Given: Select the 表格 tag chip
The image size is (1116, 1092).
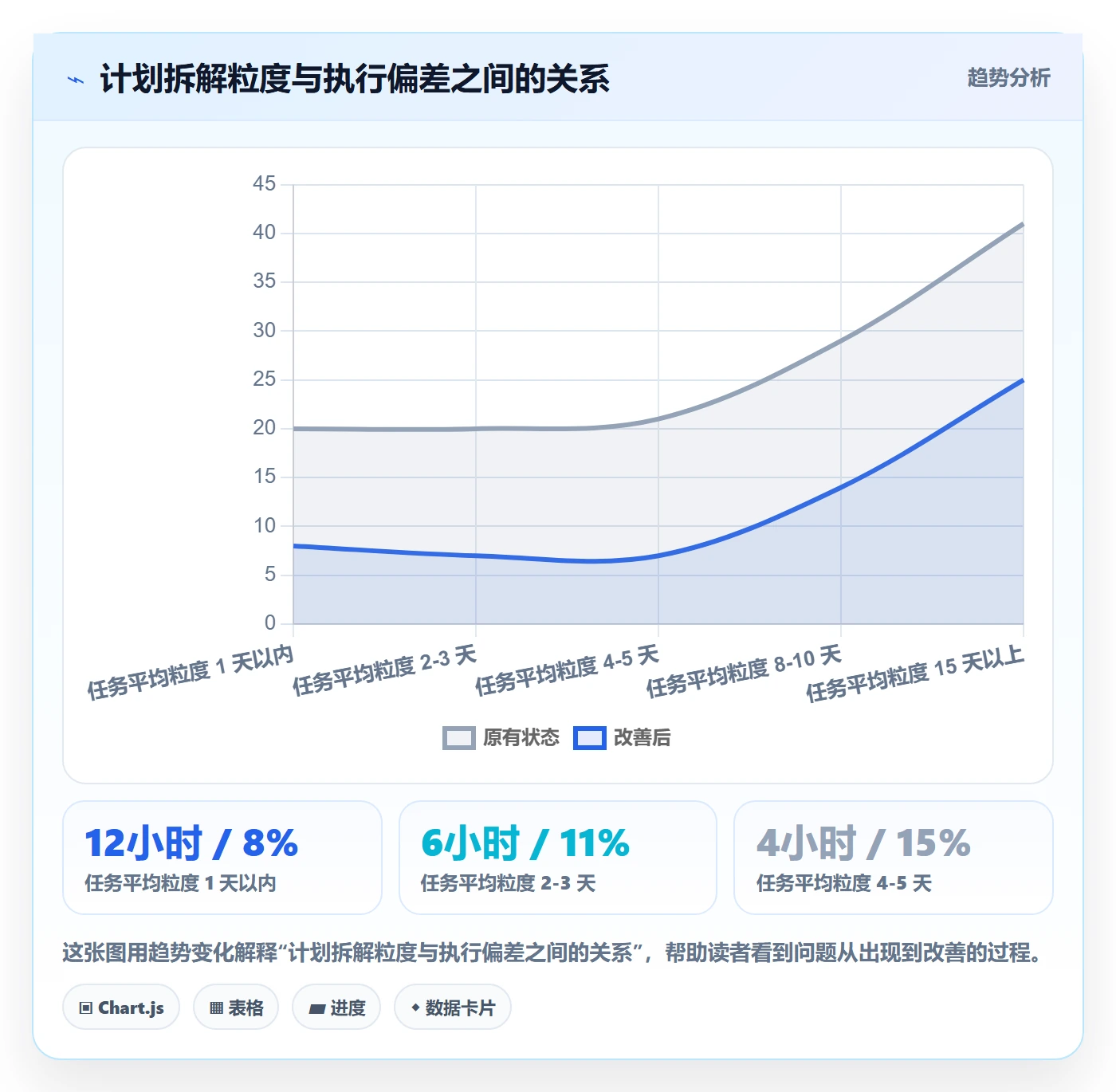Looking at the screenshot, I should (x=236, y=1008).
